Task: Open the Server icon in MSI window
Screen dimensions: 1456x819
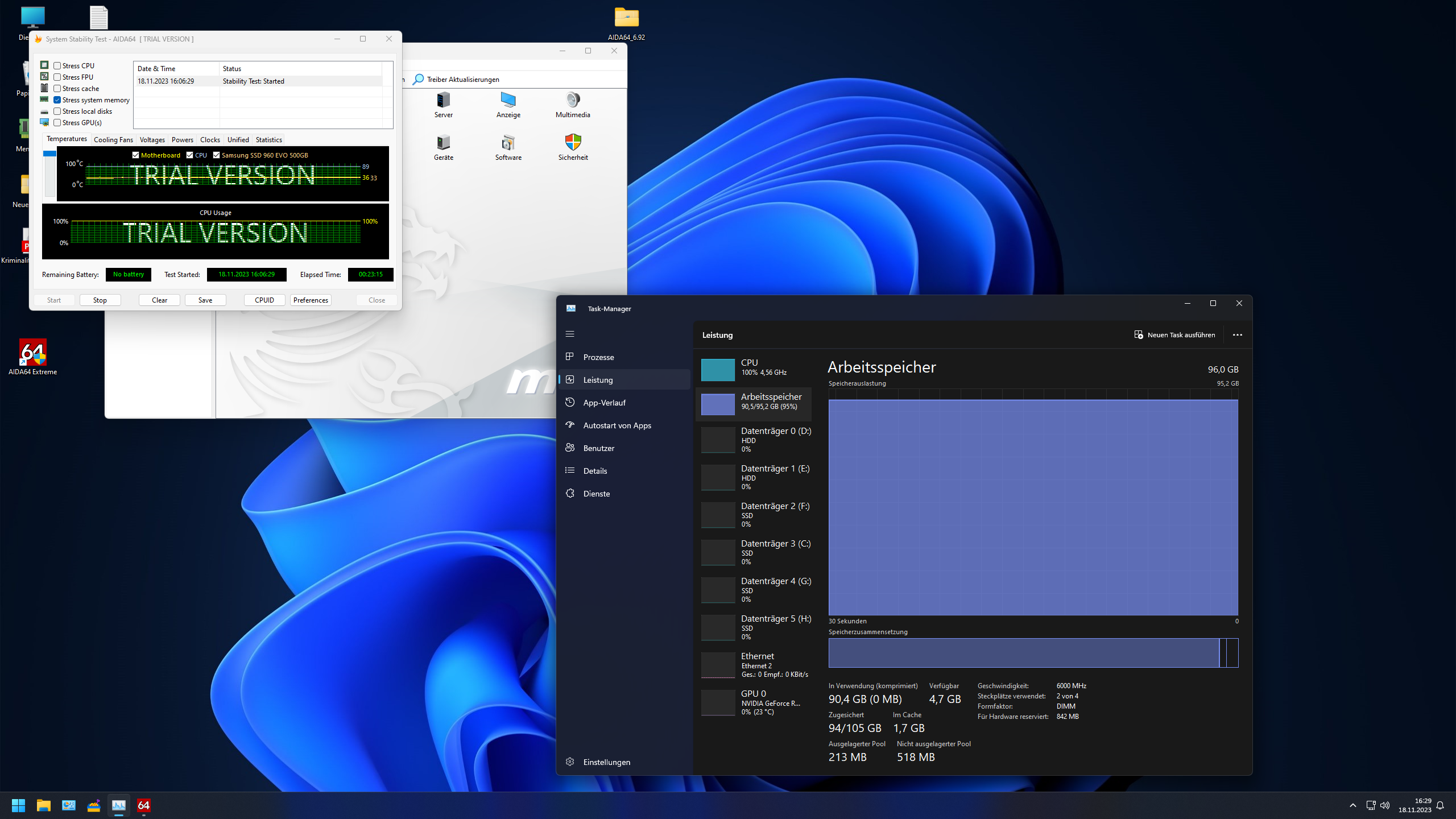Action: click(x=444, y=105)
